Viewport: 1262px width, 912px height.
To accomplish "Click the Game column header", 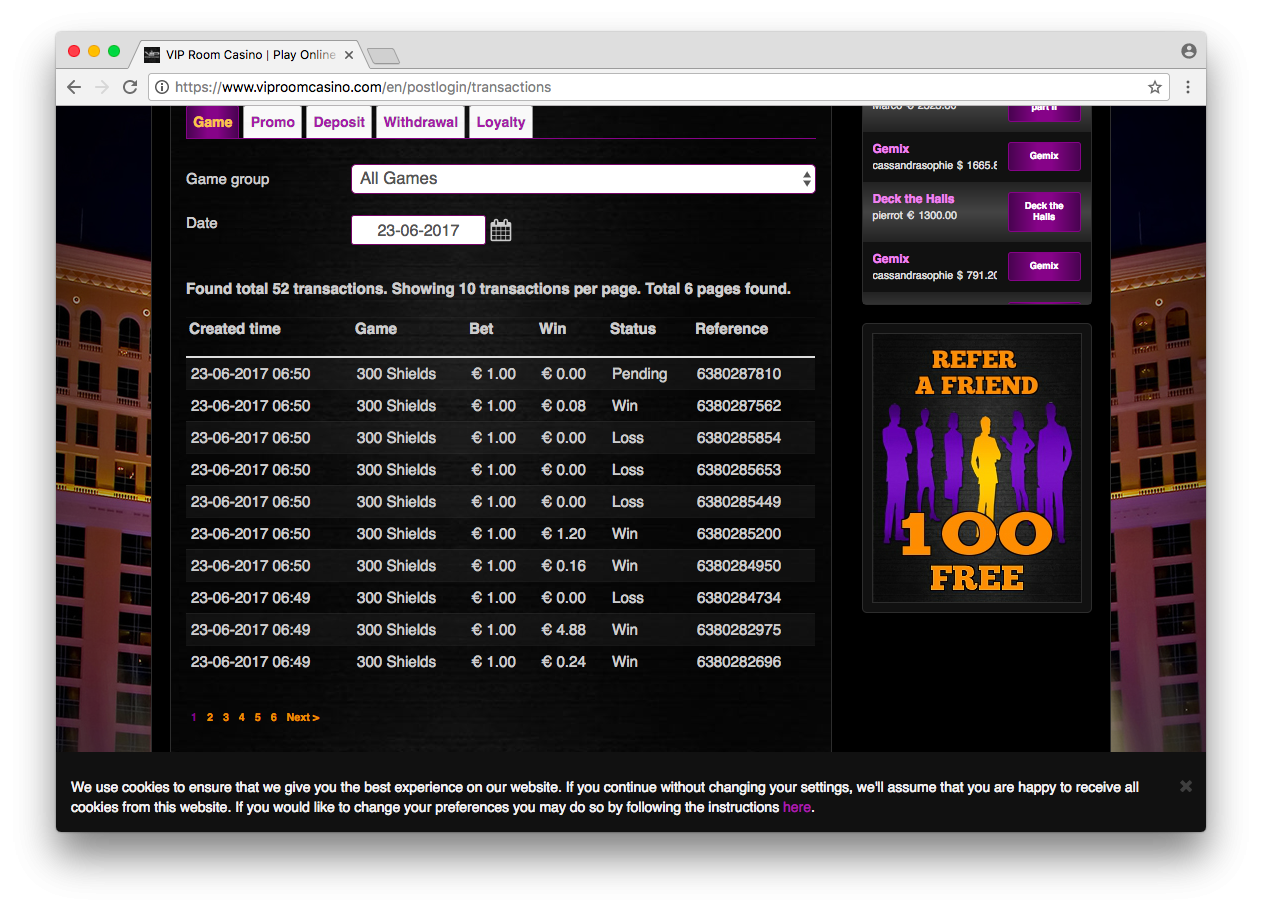I will 376,329.
